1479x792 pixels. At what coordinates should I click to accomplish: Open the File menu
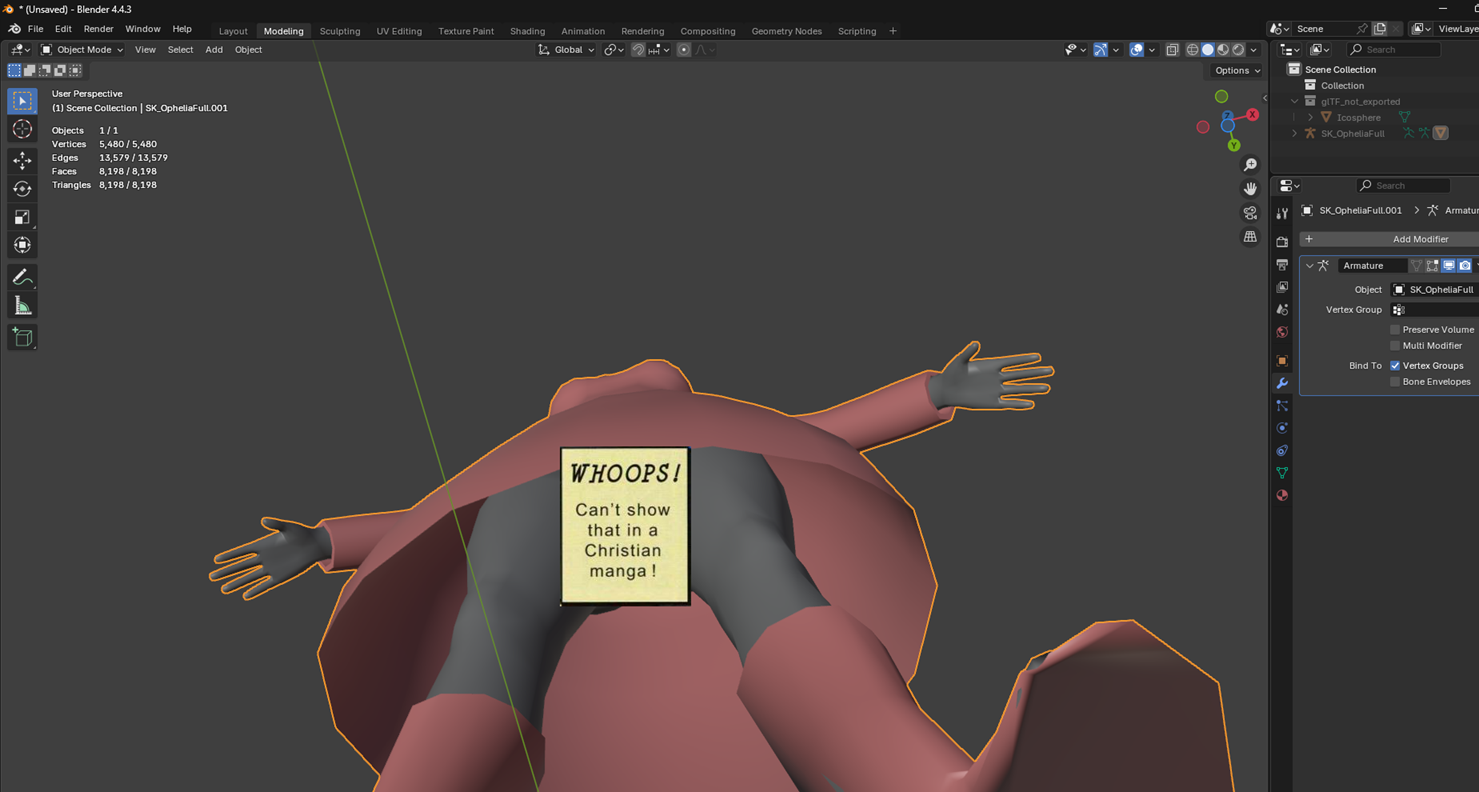[35, 29]
